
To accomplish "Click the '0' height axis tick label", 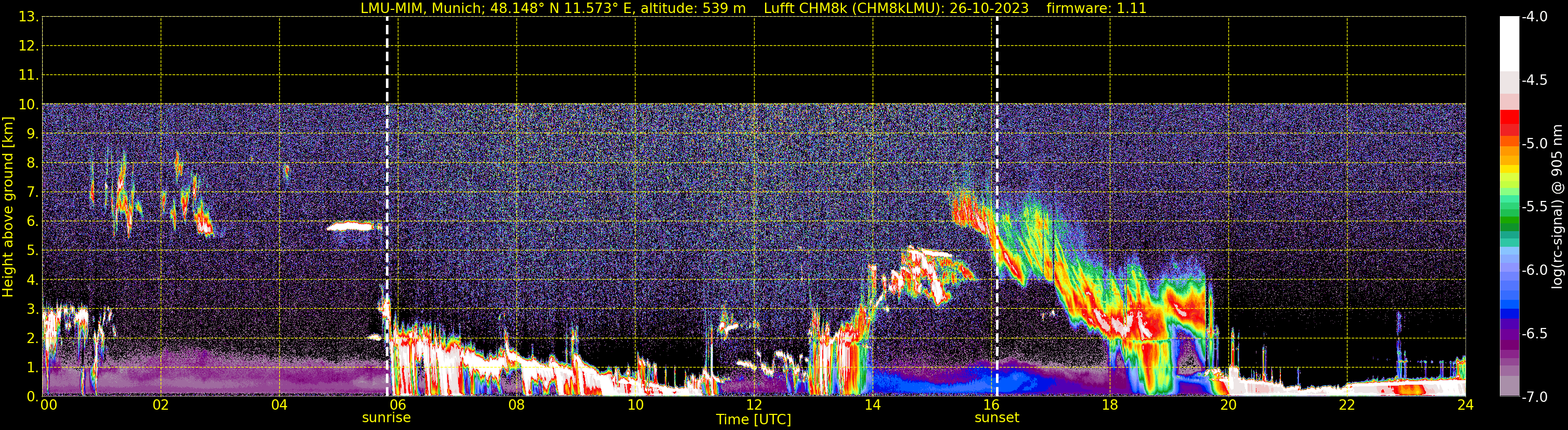I will click(x=32, y=397).
